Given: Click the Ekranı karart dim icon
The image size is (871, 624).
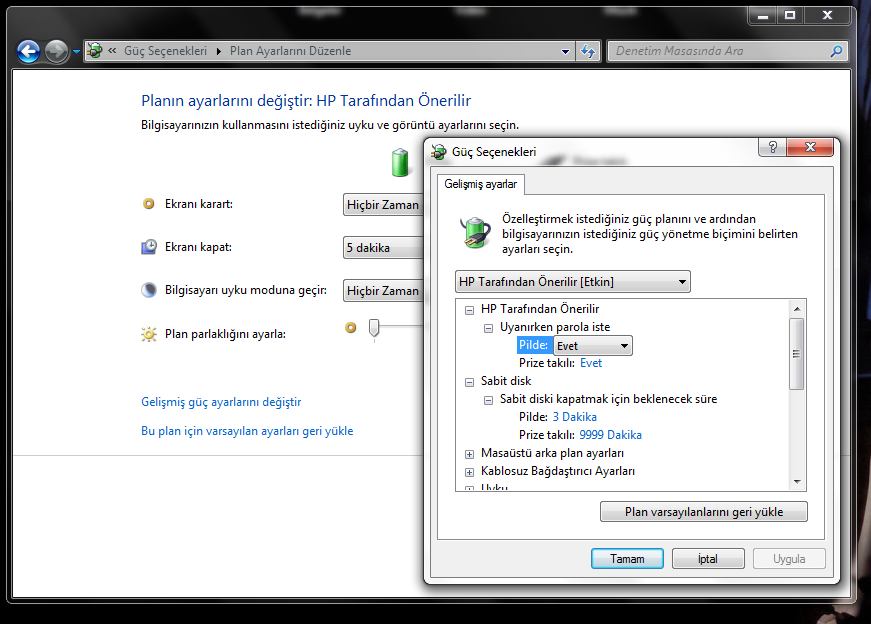Looking at the screenshot, I should [148, 204].
